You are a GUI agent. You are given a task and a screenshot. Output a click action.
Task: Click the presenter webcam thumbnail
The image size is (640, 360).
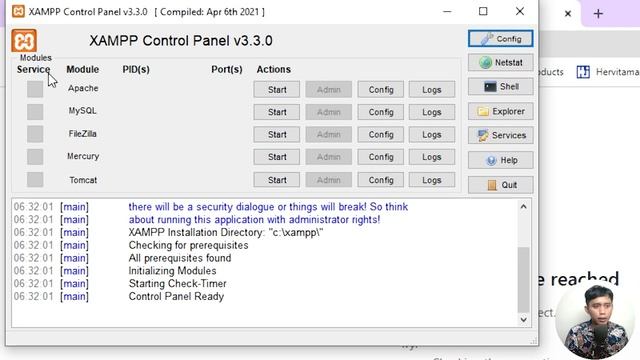595,321
